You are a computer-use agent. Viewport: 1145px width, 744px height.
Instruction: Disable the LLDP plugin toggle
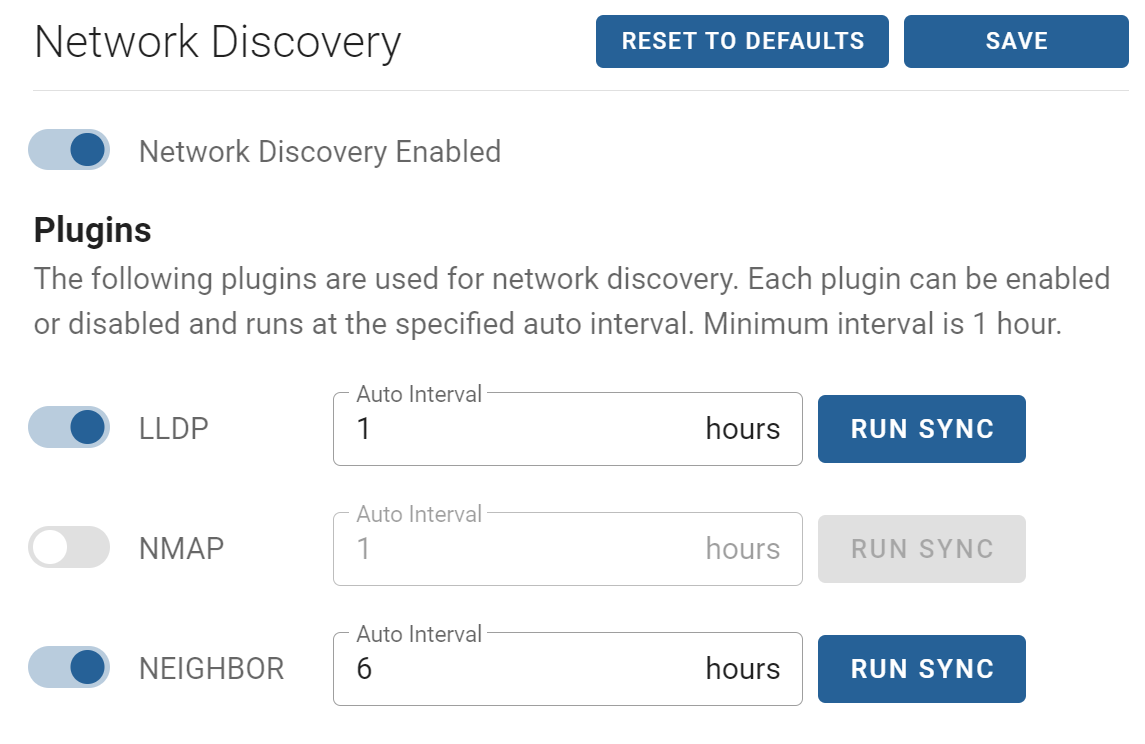tap(69, 428)
